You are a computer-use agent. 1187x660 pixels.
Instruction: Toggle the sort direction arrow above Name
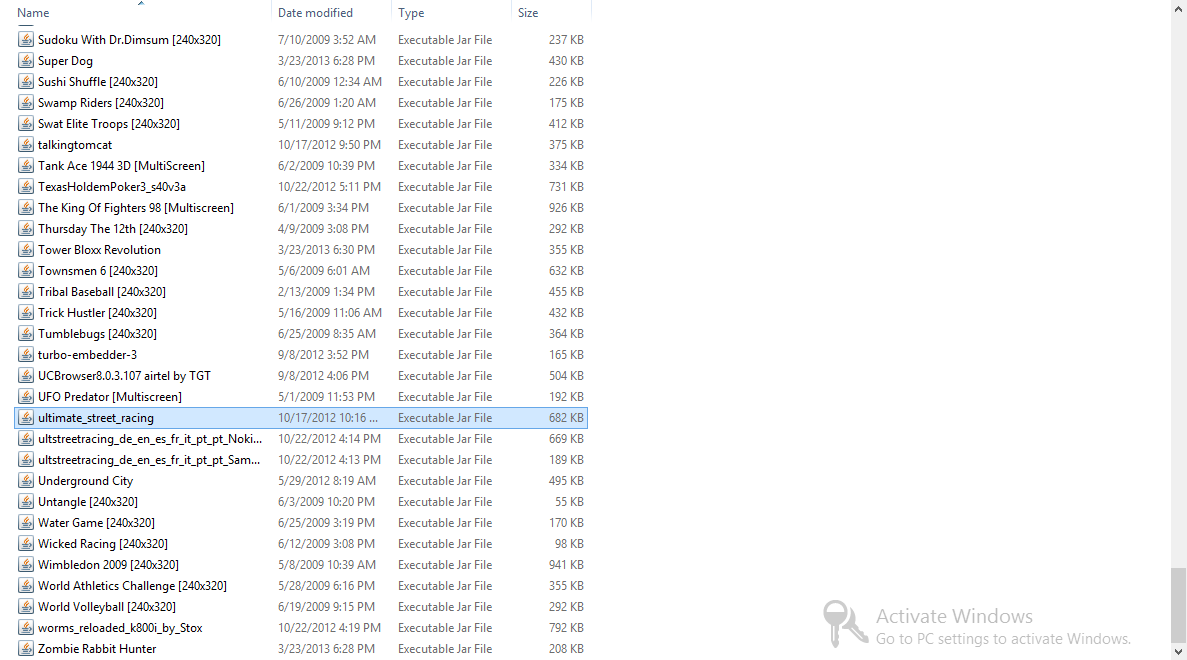tap(141, 3)
